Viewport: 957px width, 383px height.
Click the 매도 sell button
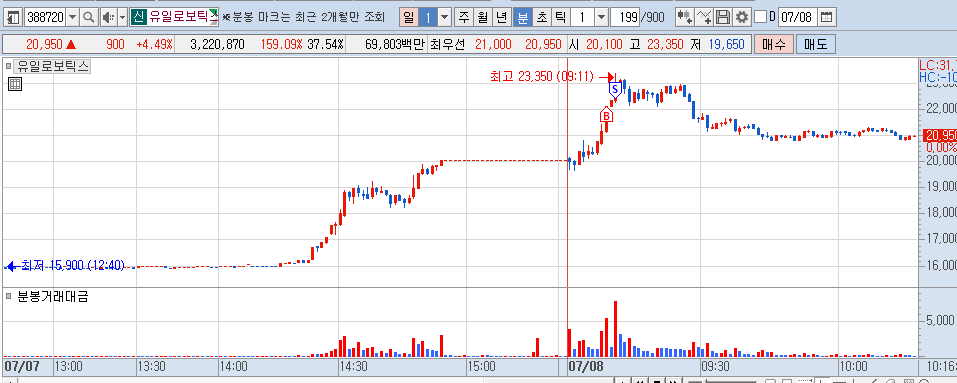pos(815,45)
